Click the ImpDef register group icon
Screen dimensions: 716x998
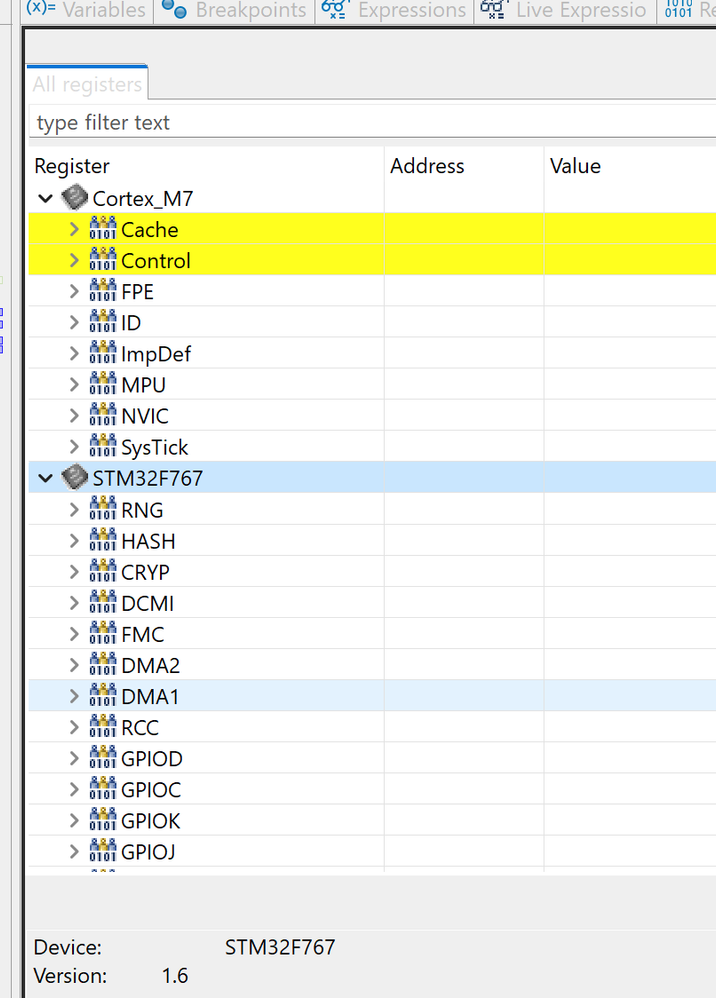102,353
